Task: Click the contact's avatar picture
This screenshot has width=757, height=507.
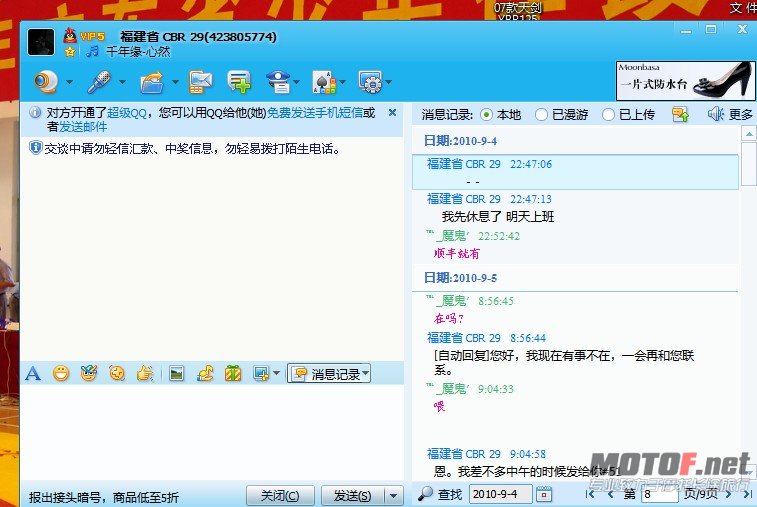Action: pos(41,42)
